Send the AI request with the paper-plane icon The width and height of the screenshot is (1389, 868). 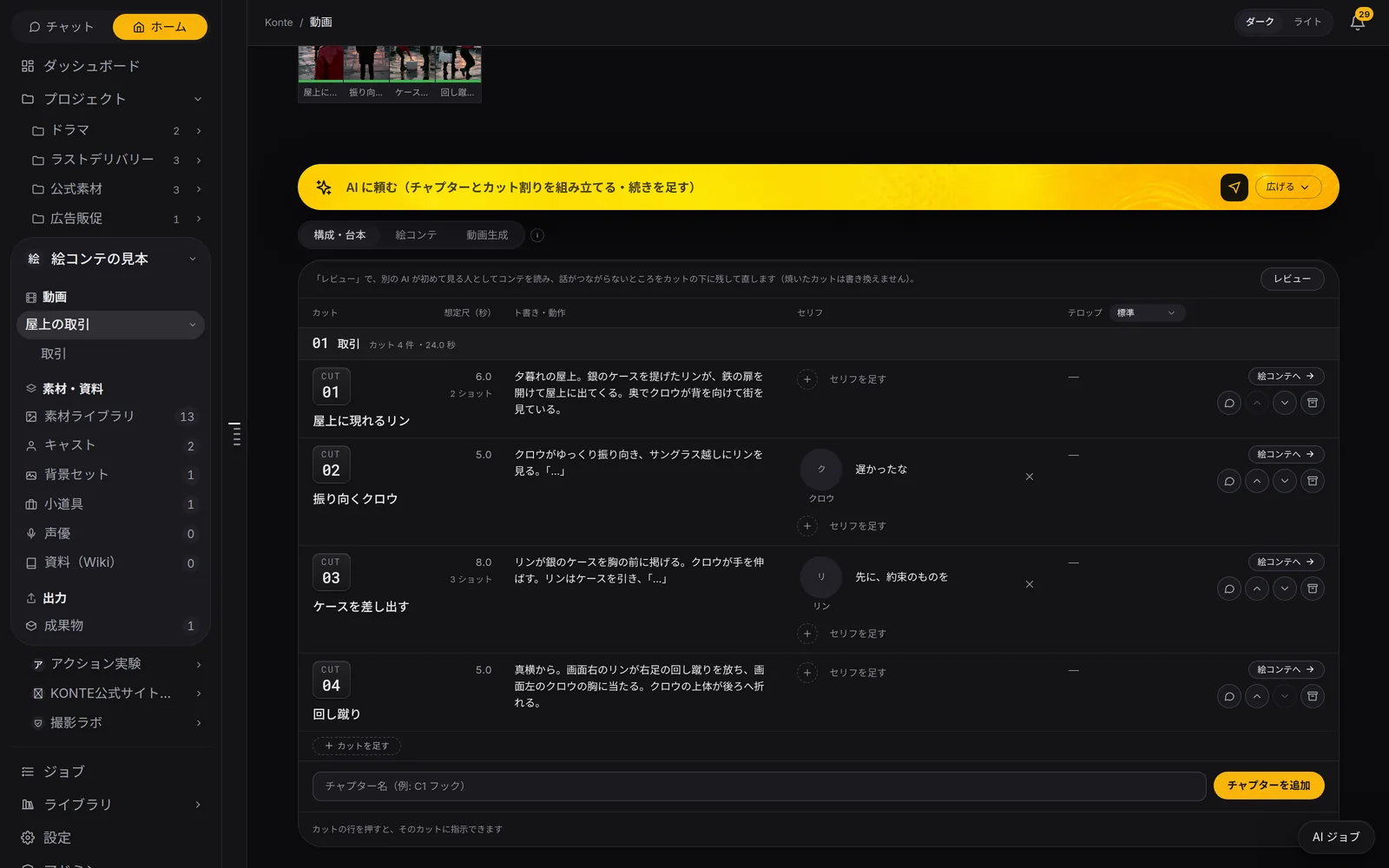coord(1234,187)
